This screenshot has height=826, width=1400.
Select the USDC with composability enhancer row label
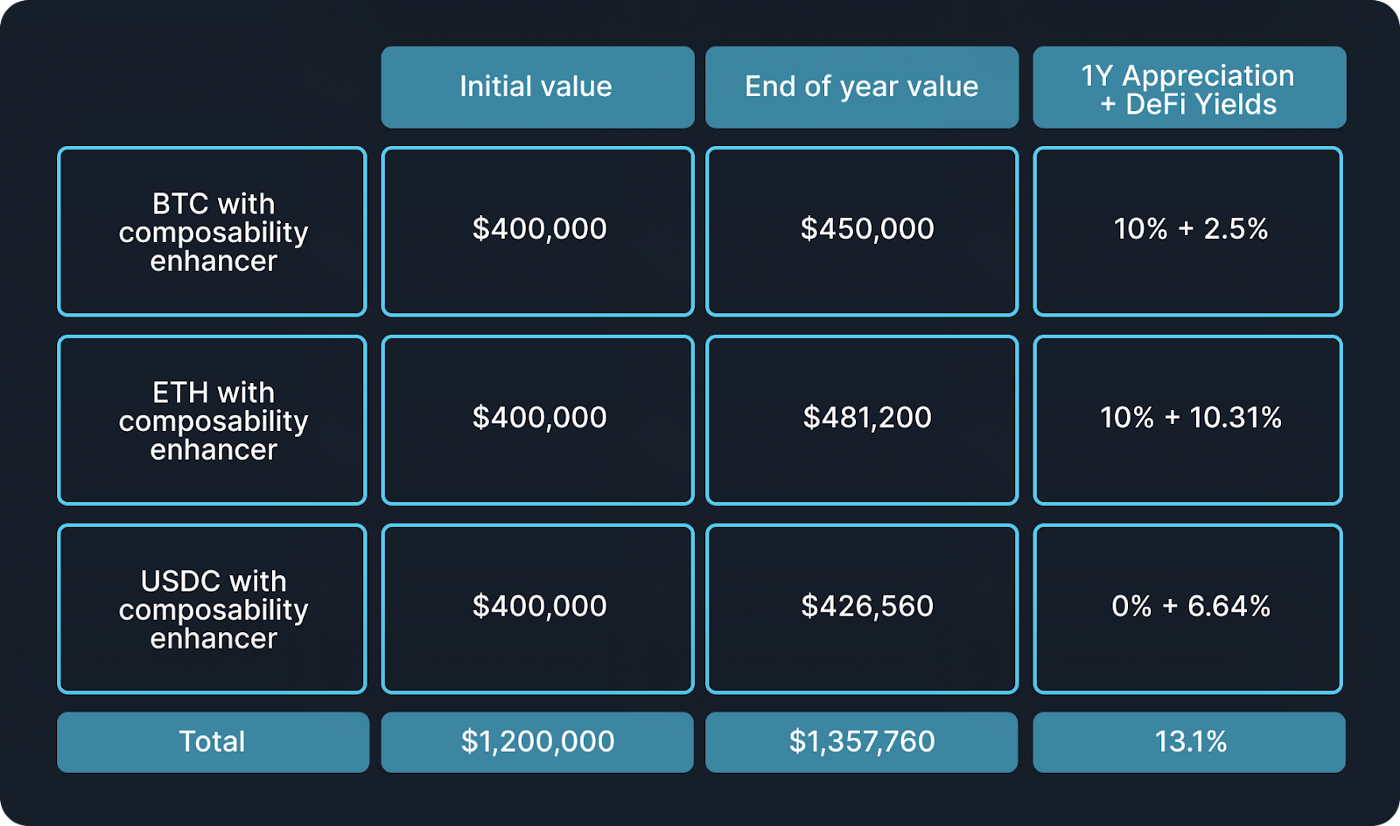(213, 608)
